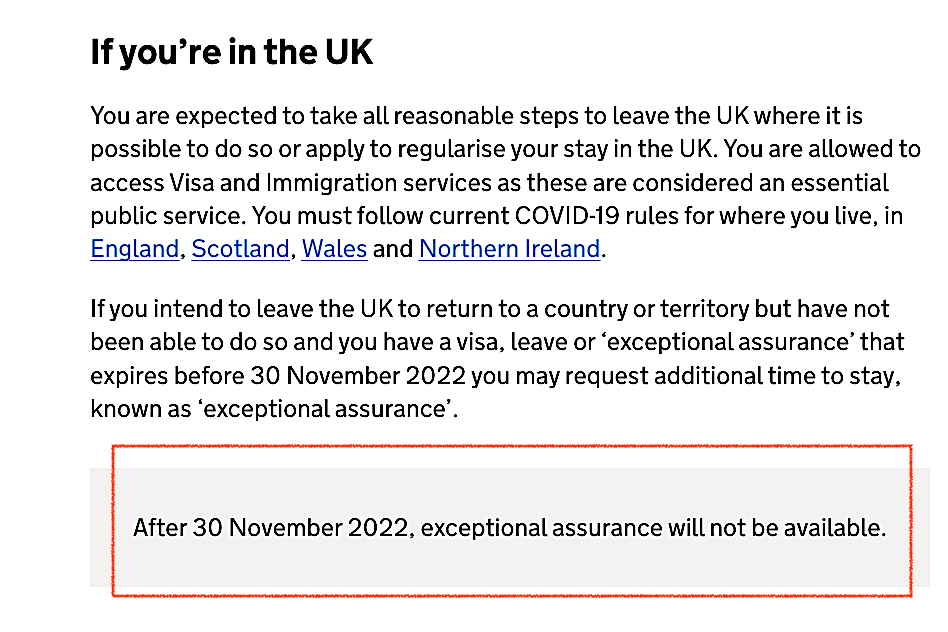This screenshot has width=948, height=632.
Task: Click "After 30 November 2022" in the grey notice
Action: point(271,528)
